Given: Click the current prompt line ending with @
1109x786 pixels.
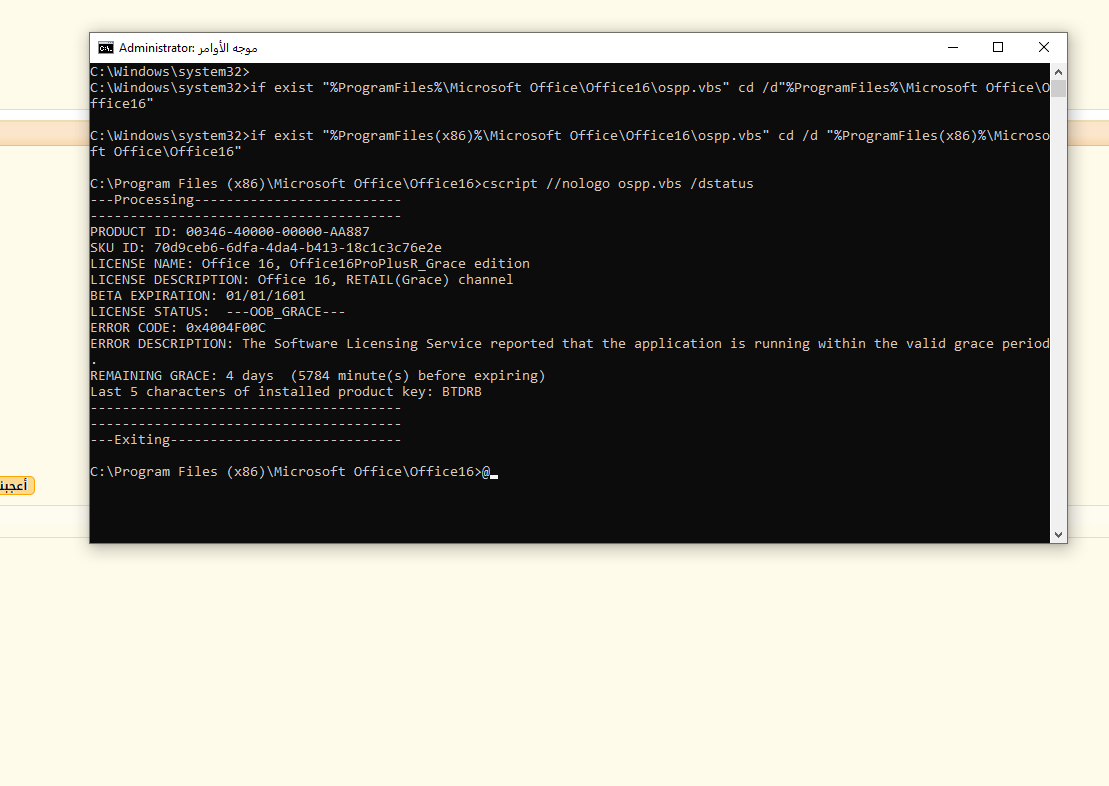Looking at the screenshot, I should click(294, 471).
